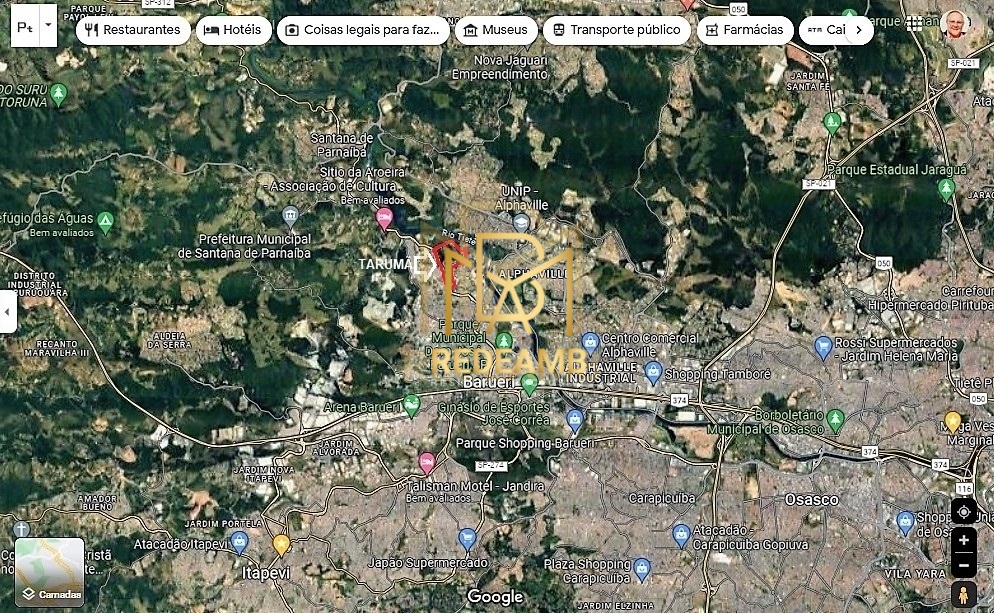Select Ginásio de Esportes José Corrêa pin
Viewport: 994px width, 613px height.
click(529, 383)
